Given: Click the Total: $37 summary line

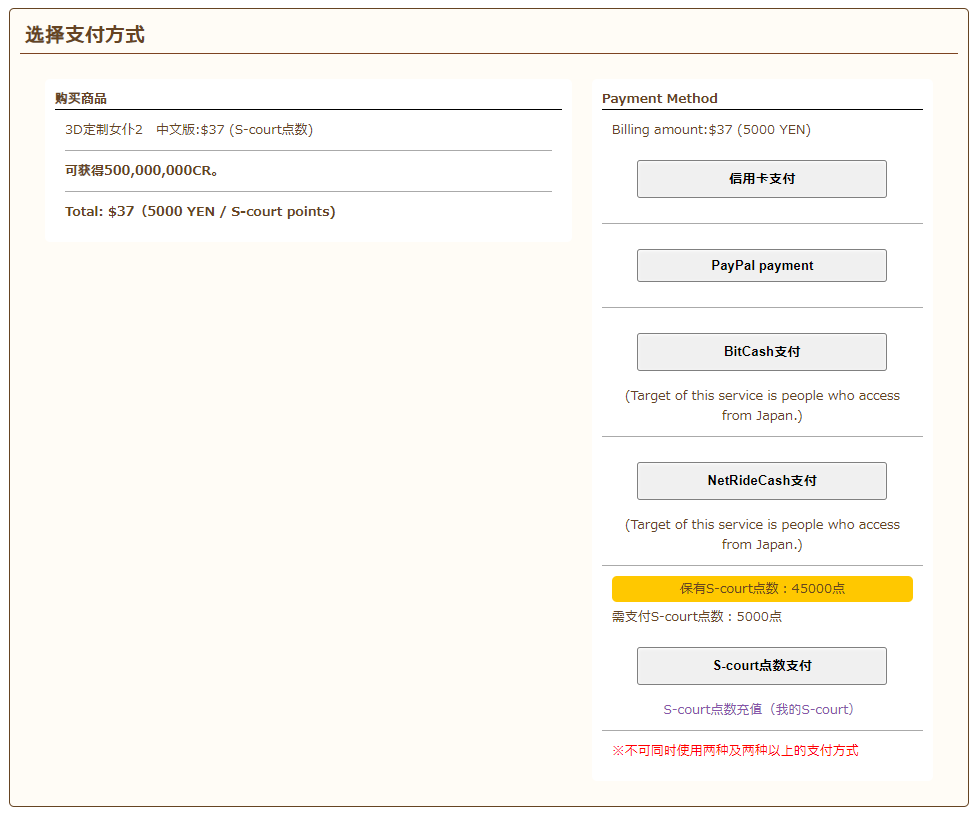Looking at the screenshot, I should [200, 212].
